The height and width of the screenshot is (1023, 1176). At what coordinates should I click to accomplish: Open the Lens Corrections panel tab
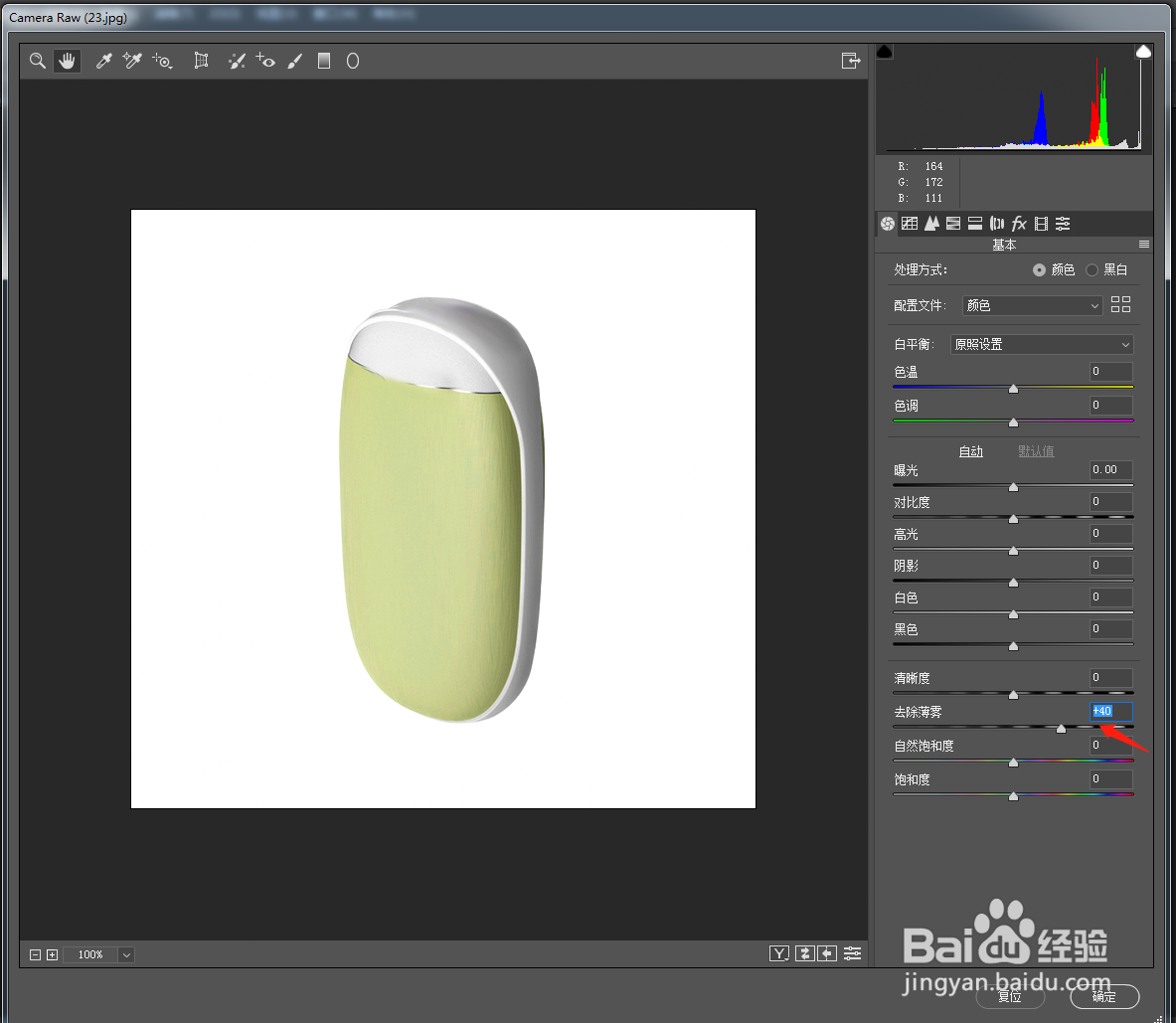tap(997, 224)
